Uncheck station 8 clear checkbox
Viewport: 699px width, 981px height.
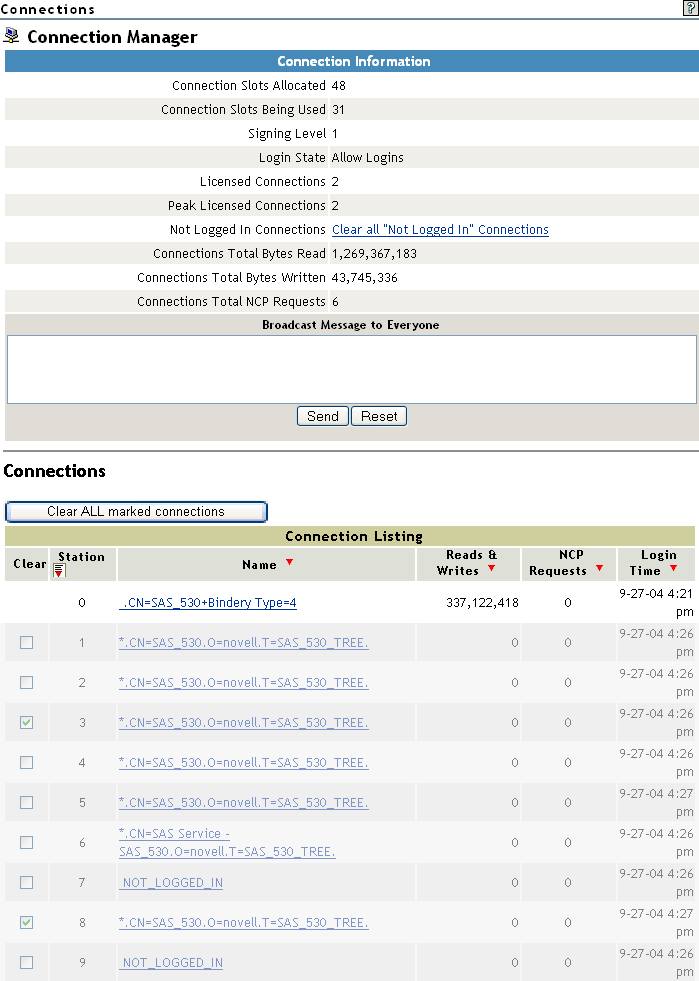click(x=26, y=923)
